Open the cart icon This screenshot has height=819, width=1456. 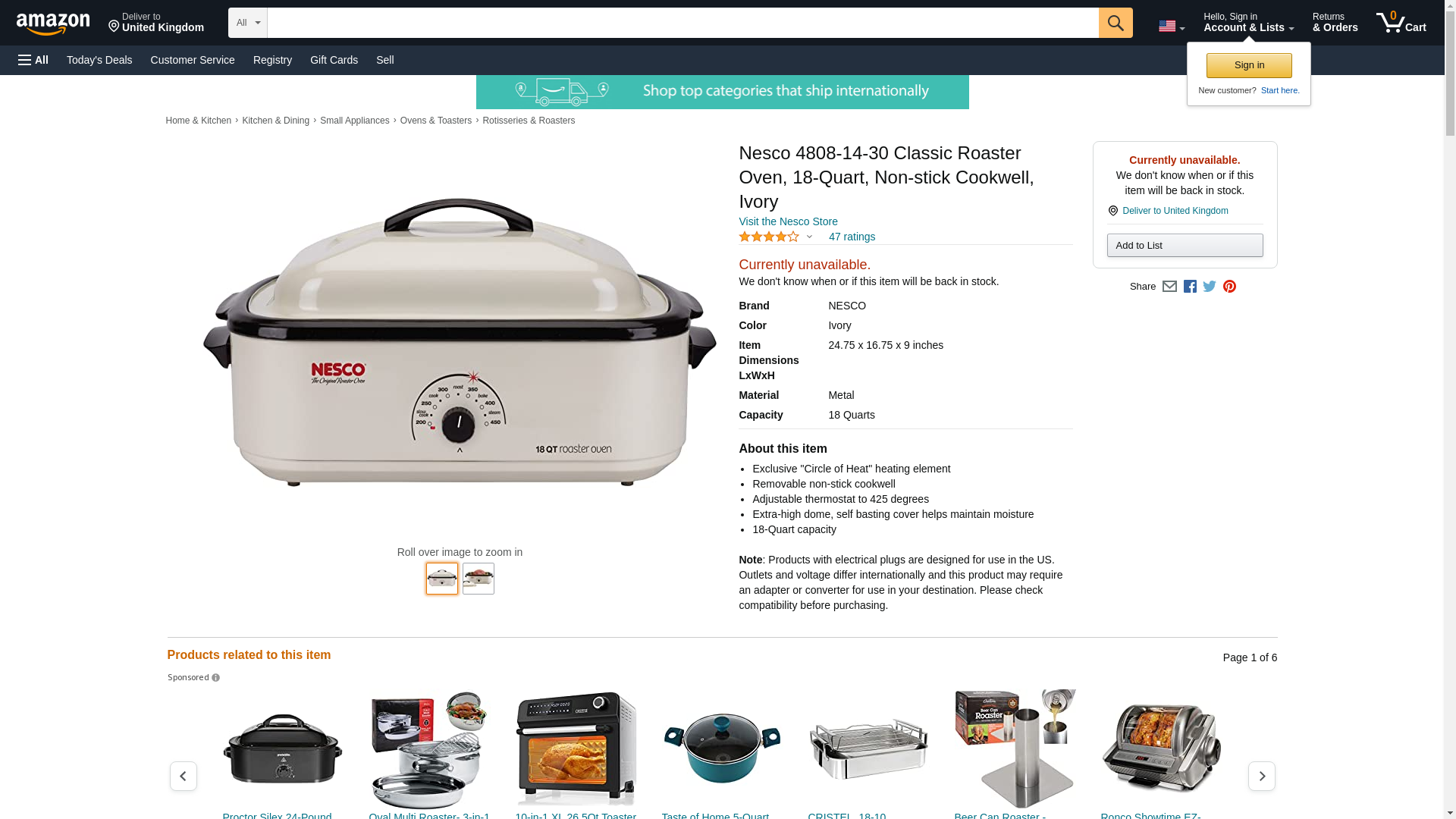(1401, 23)
